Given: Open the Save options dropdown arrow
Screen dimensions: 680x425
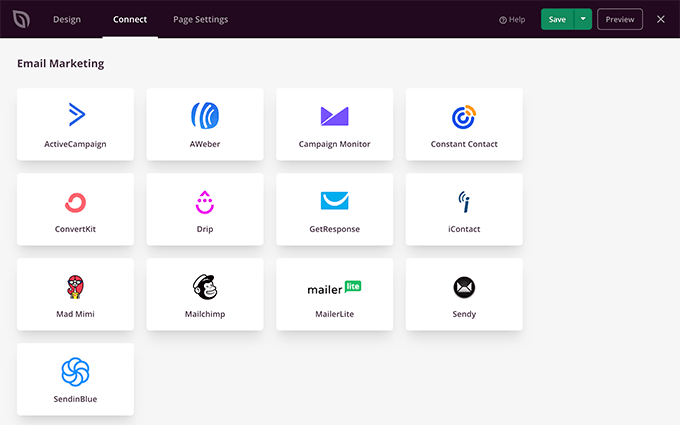Looking at the screenshot, I should [583, 19].
